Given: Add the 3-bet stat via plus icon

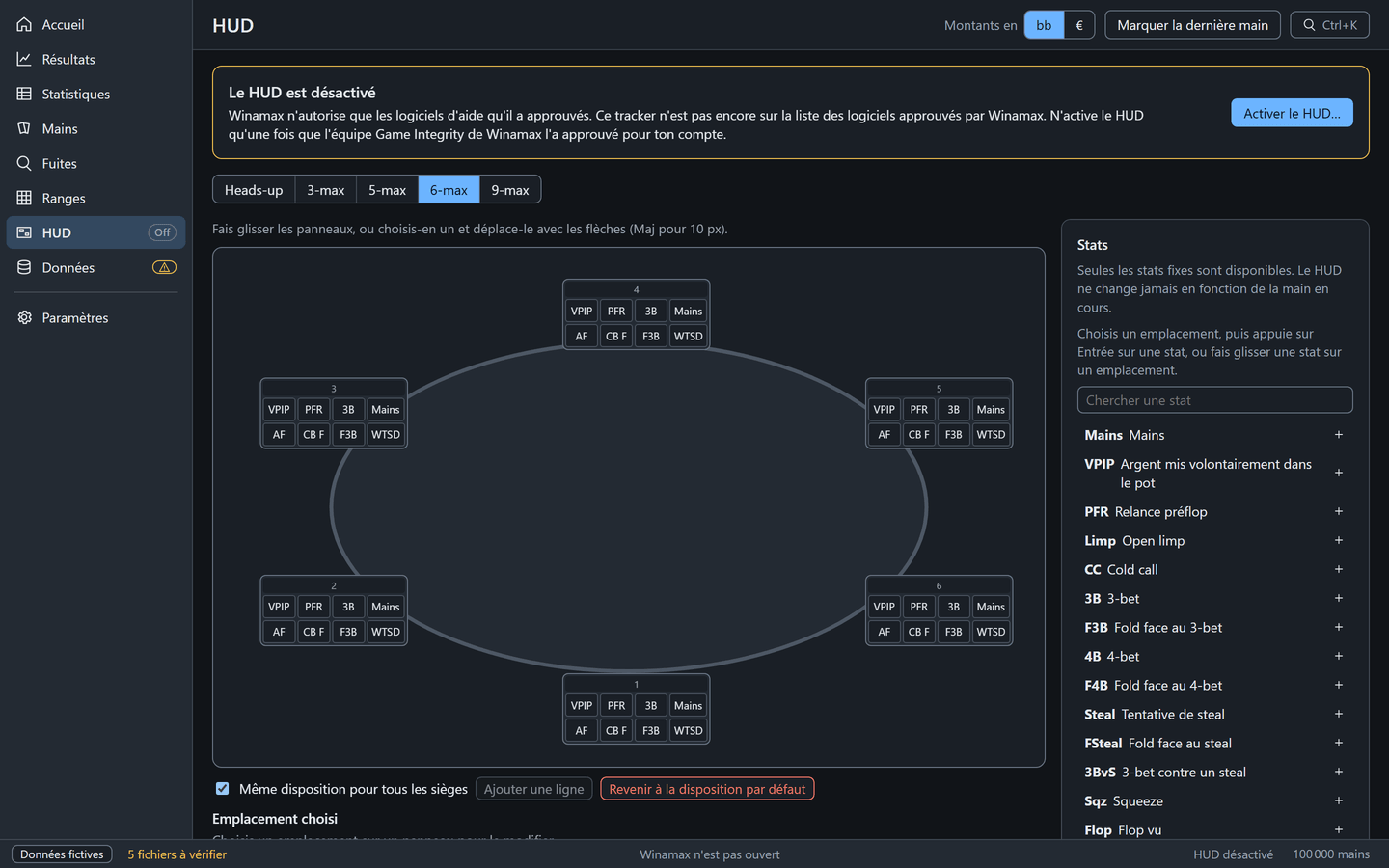Looking at the screenshot, I should 1339,598.
